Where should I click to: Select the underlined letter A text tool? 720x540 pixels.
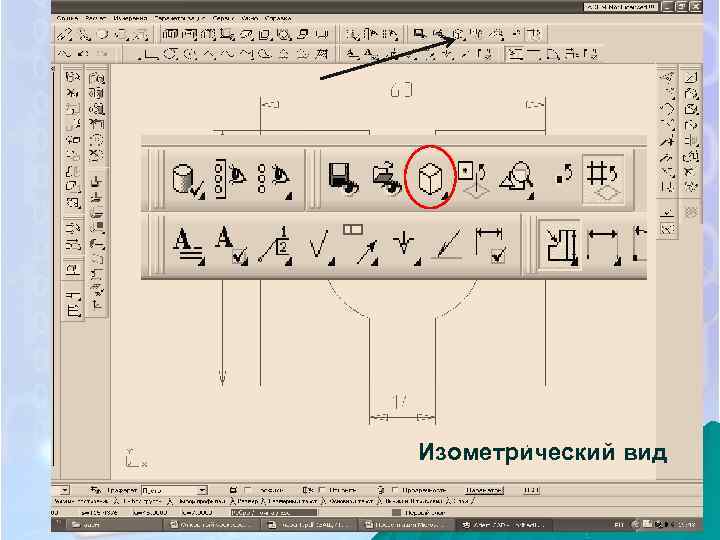189,246
